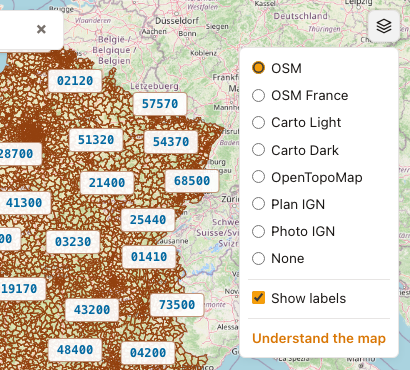The height and width of the screenshot is (370, 410).
Task: Close the search panel with the X
Action: (x=41, y=29)
